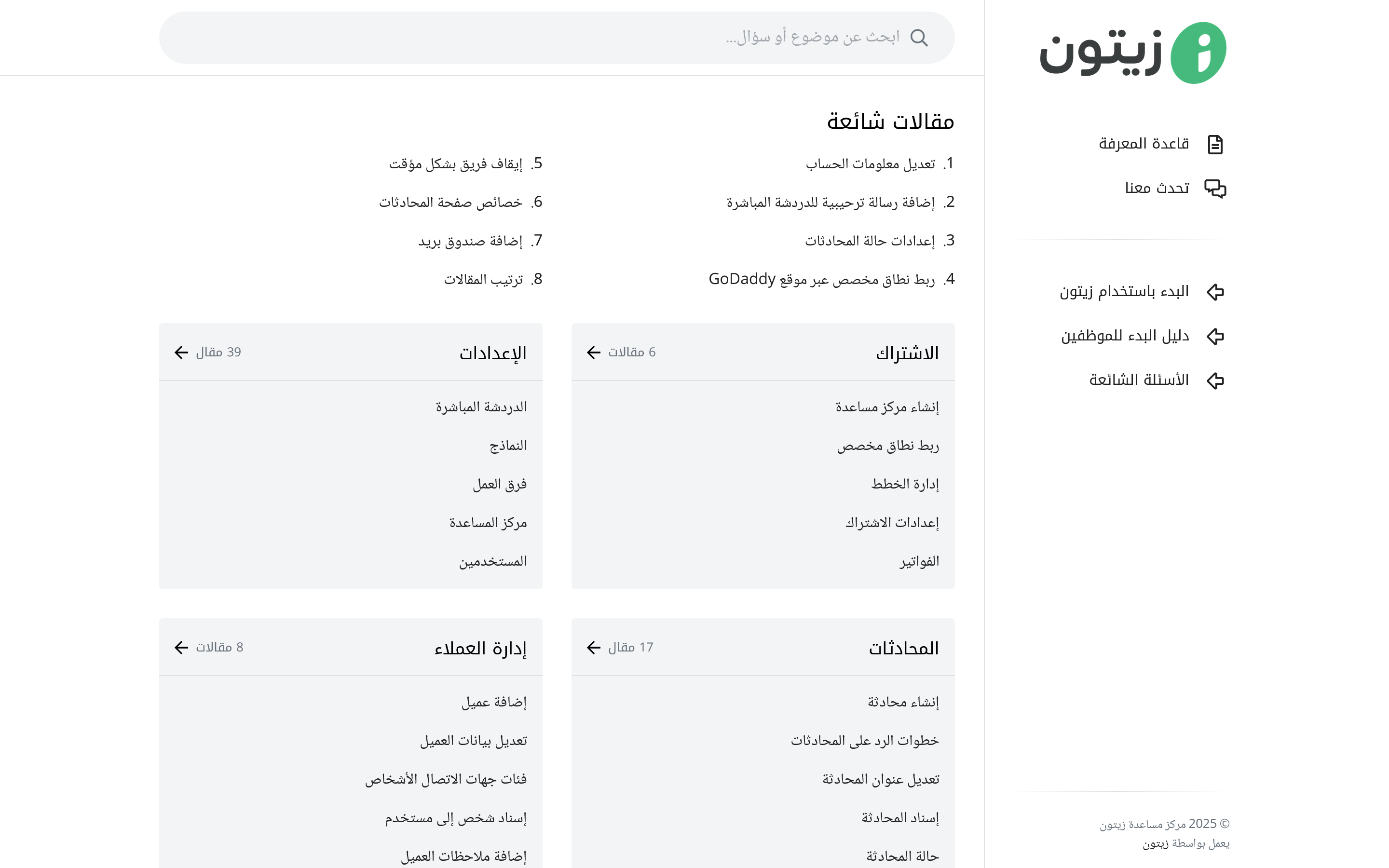Click the search magnifier icon
The image size is (1389, 868).
919,38
